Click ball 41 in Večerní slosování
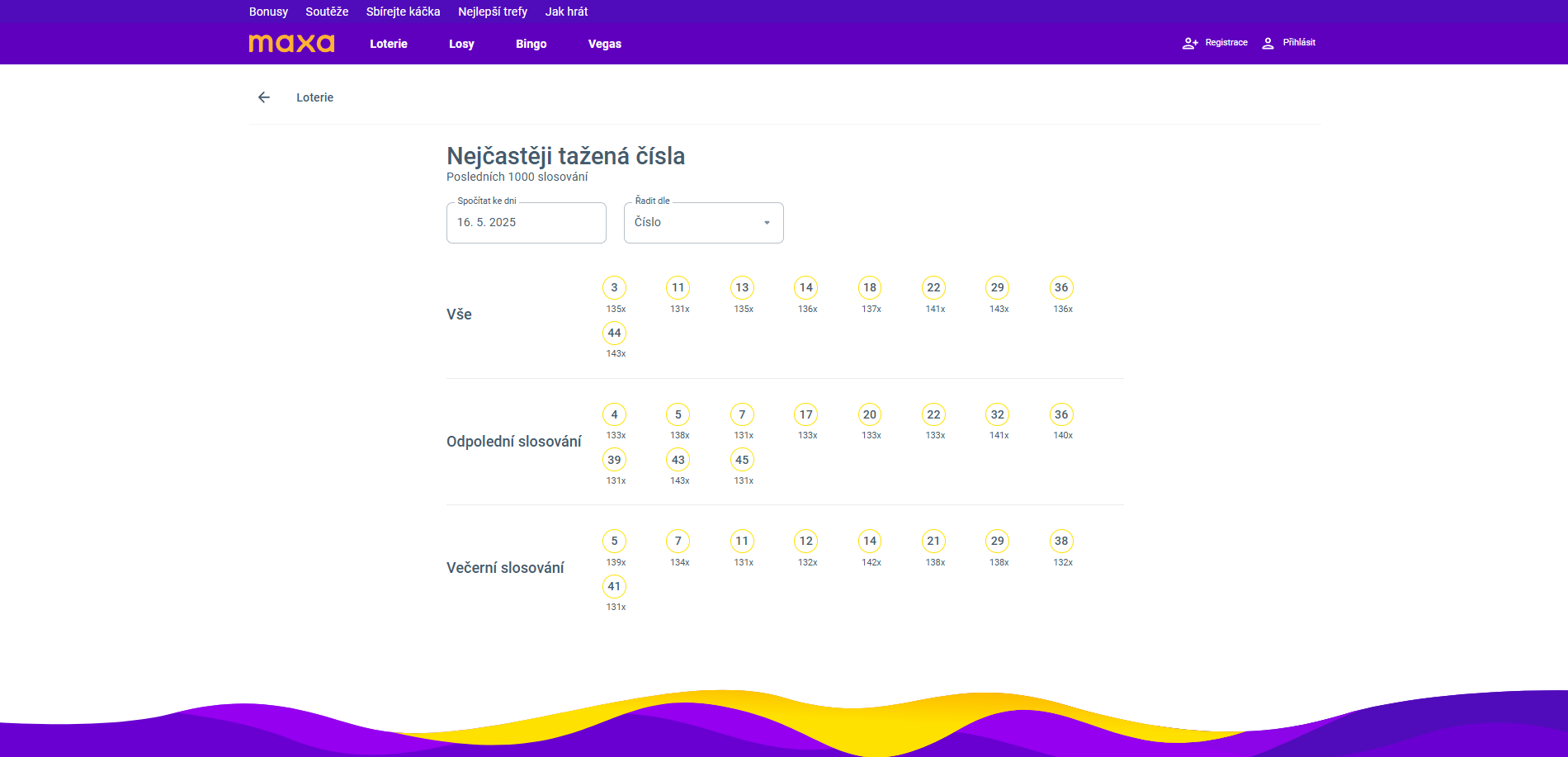The image size is (1568, 757). (614, 586)
